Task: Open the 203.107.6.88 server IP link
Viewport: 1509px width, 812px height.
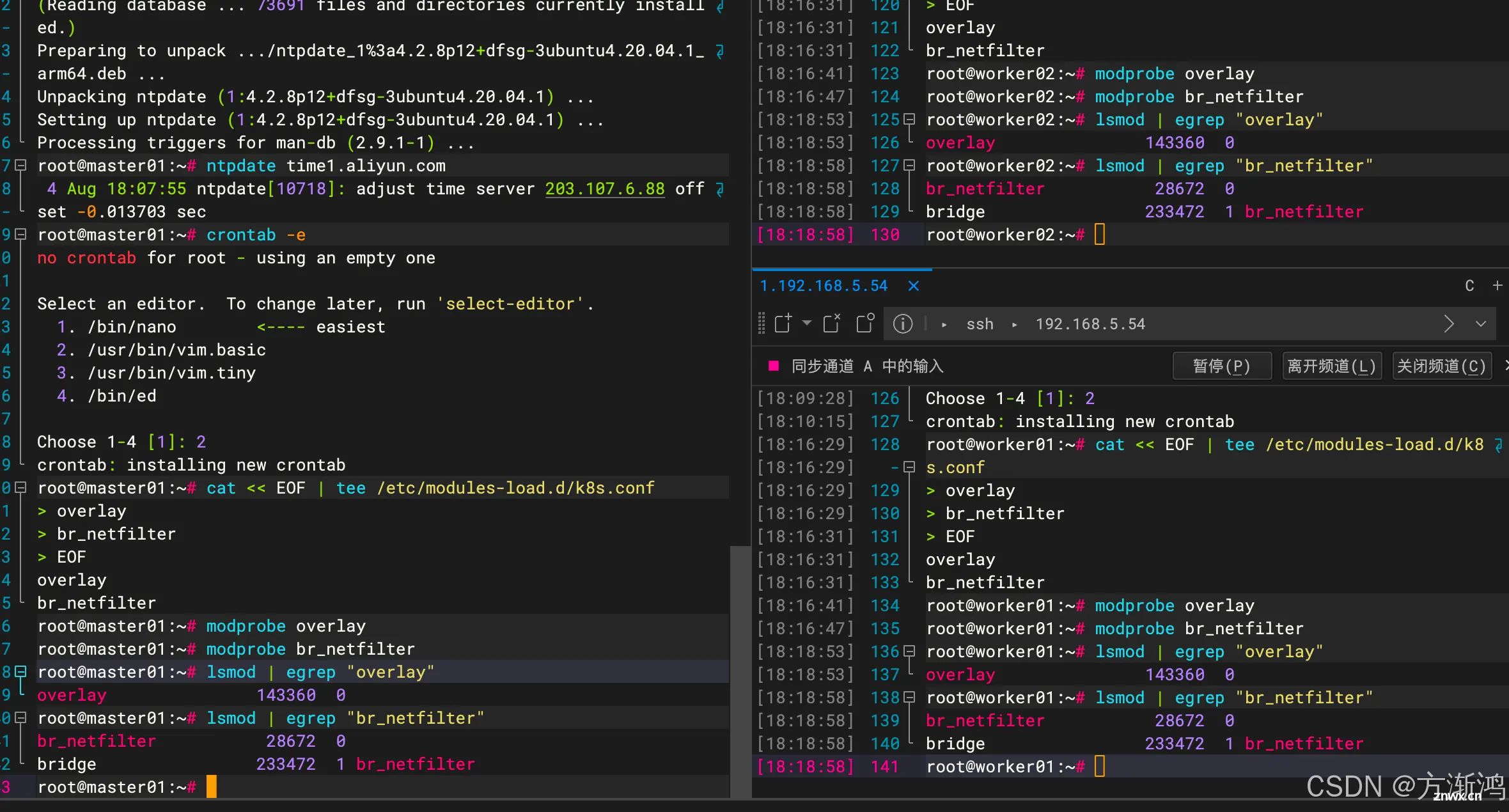Action: [x=605, y=189]
